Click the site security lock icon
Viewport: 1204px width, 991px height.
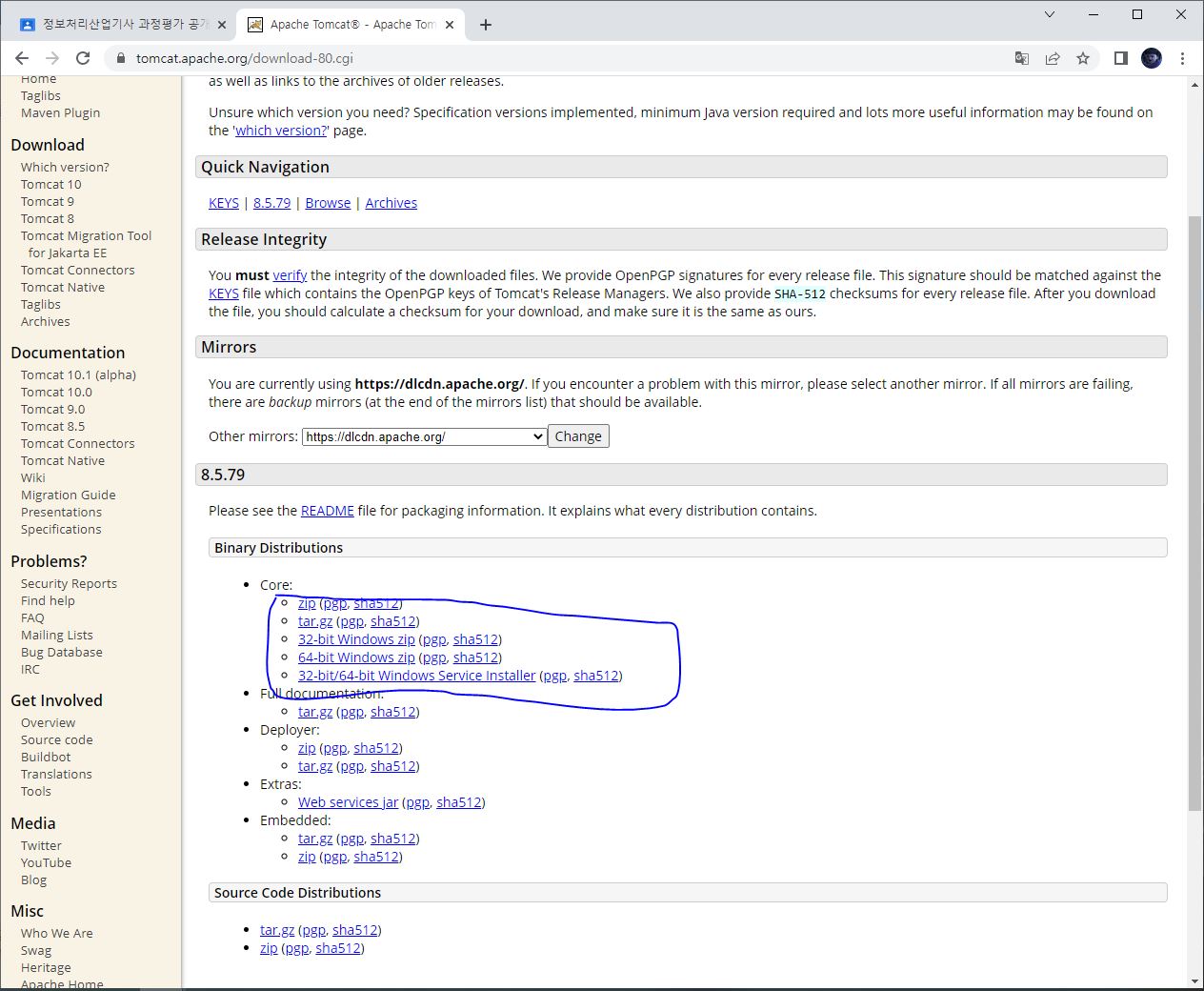click(x=120, y=57)
